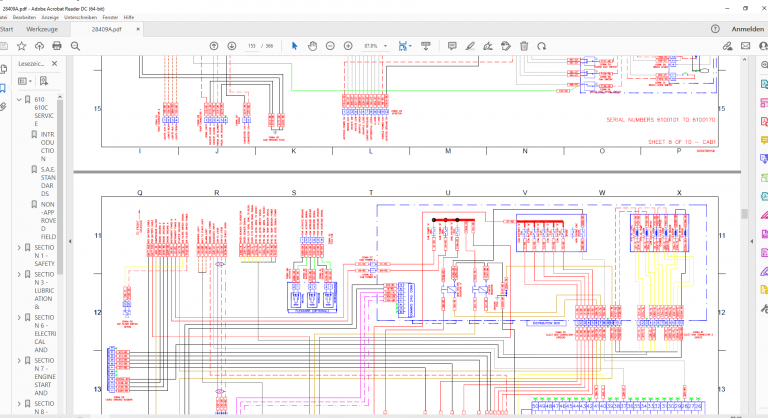The height and width of the screenshot is (418, 768).
Task: Switch to the Werkzeuge tab
Action: [41, 30]
